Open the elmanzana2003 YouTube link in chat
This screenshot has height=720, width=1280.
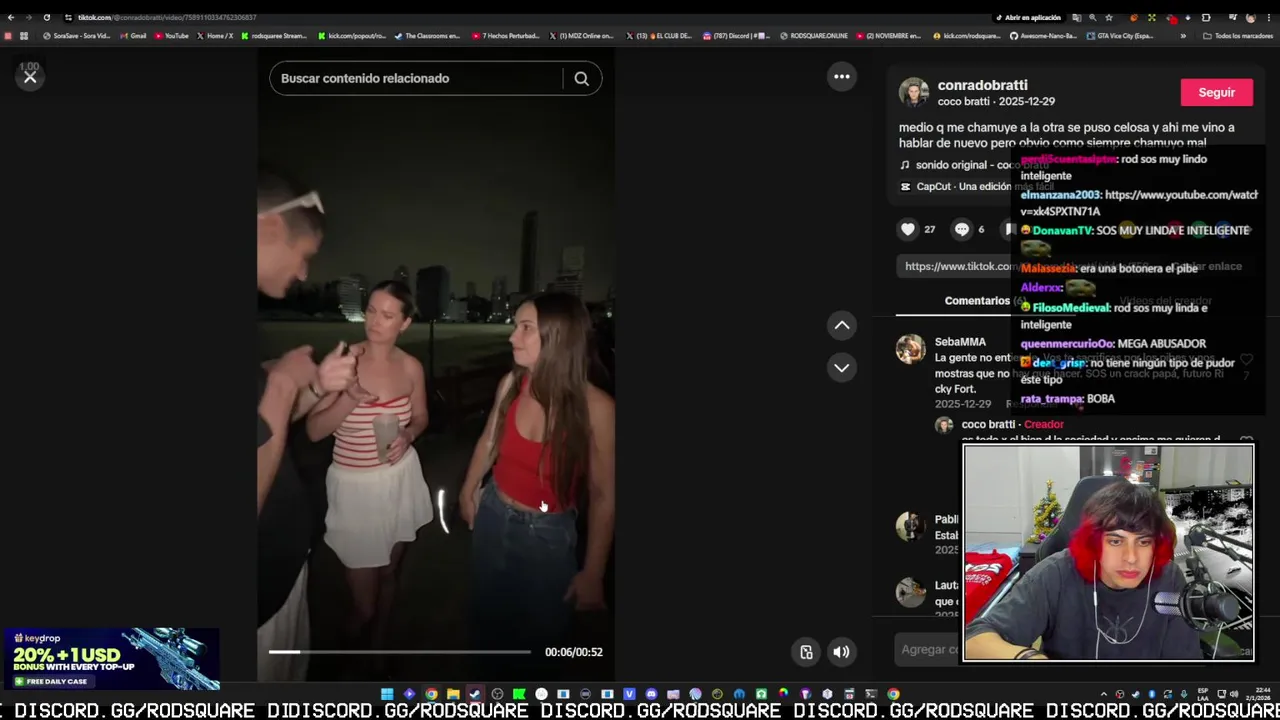pyautogui.click(x=1139, y=203)
